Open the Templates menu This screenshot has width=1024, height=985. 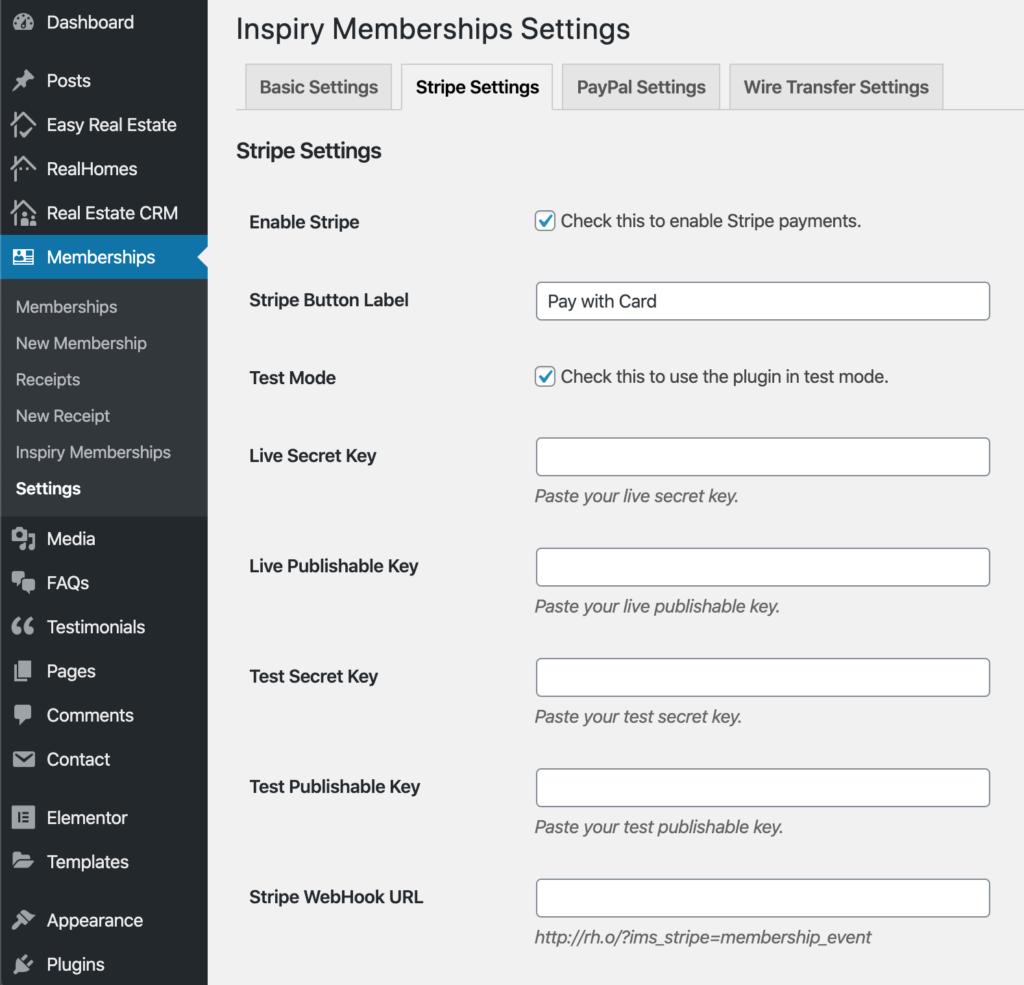click(104, 861)
